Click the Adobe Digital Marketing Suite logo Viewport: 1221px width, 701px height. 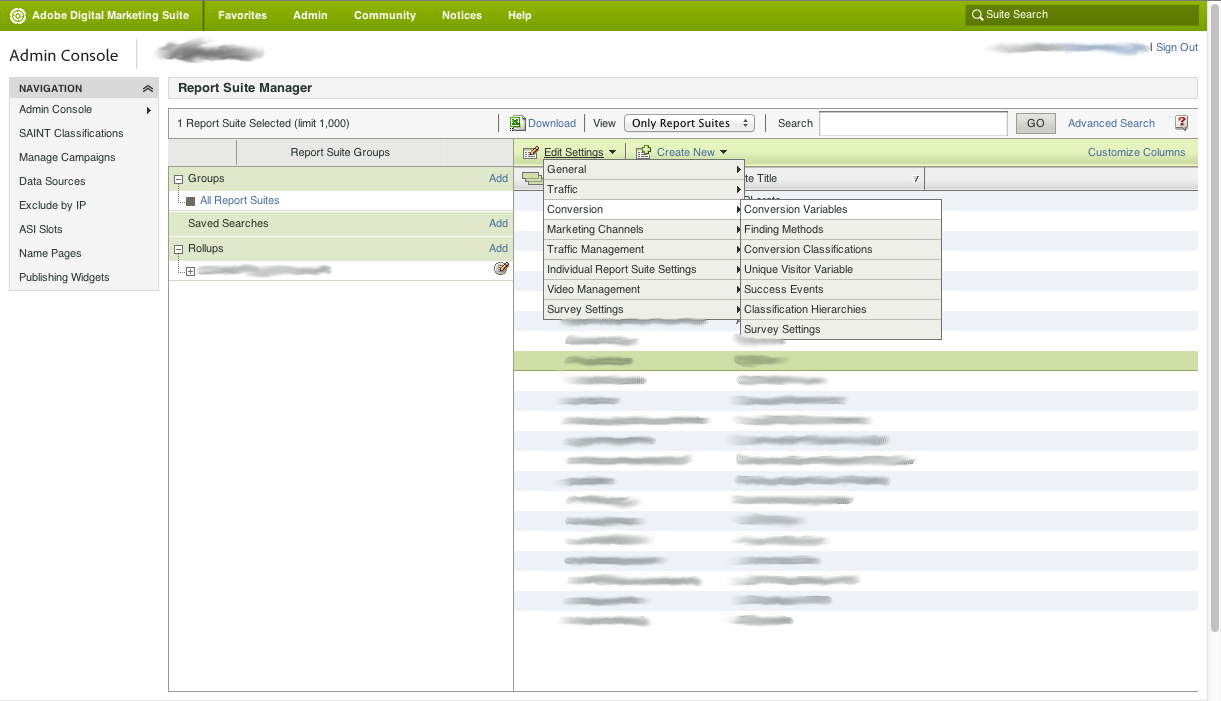18,16
